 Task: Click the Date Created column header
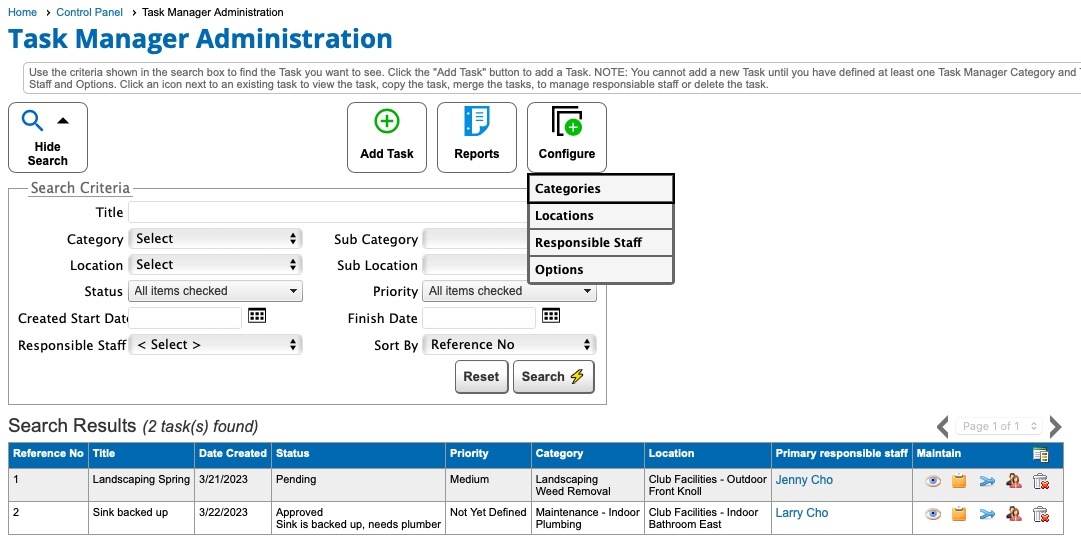pyautogui.click(x=233, y=454)
